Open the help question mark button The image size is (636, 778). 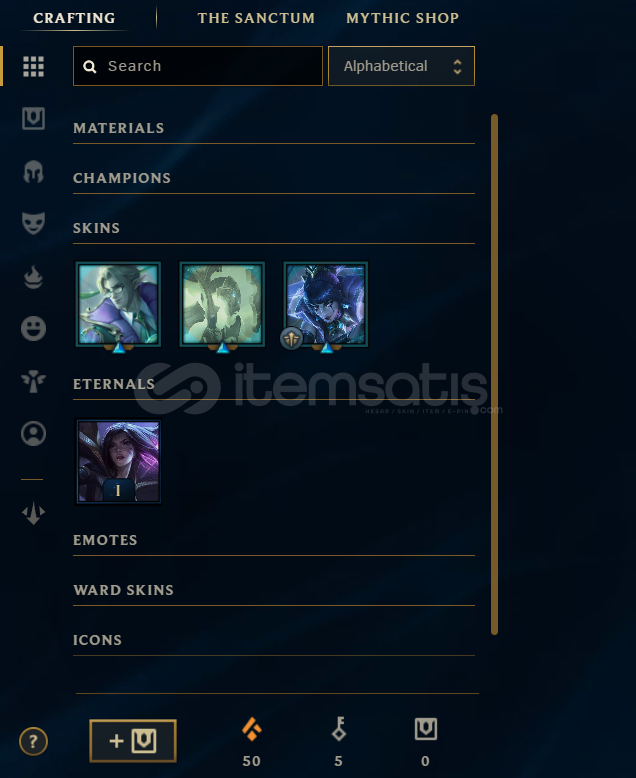click(x=33, y=742)
